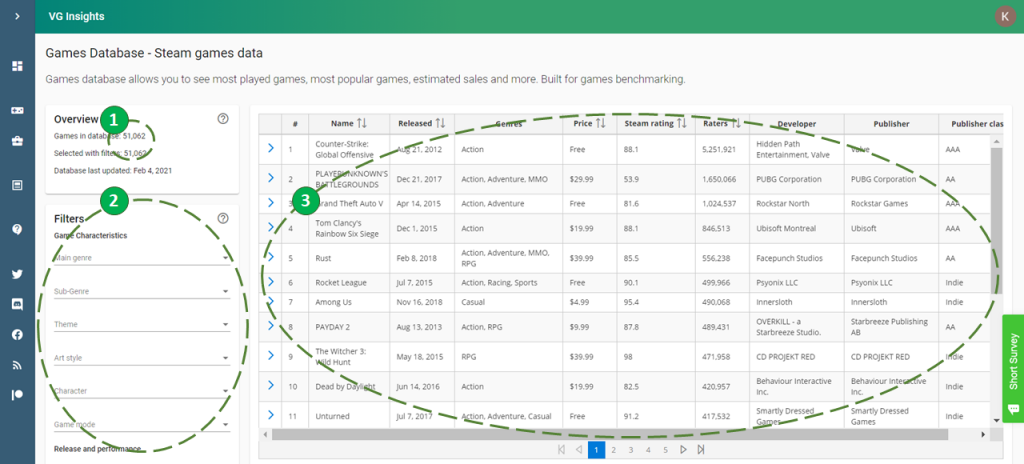Open the Main genre dropdown
The image size is (1024, 464).
142,258
